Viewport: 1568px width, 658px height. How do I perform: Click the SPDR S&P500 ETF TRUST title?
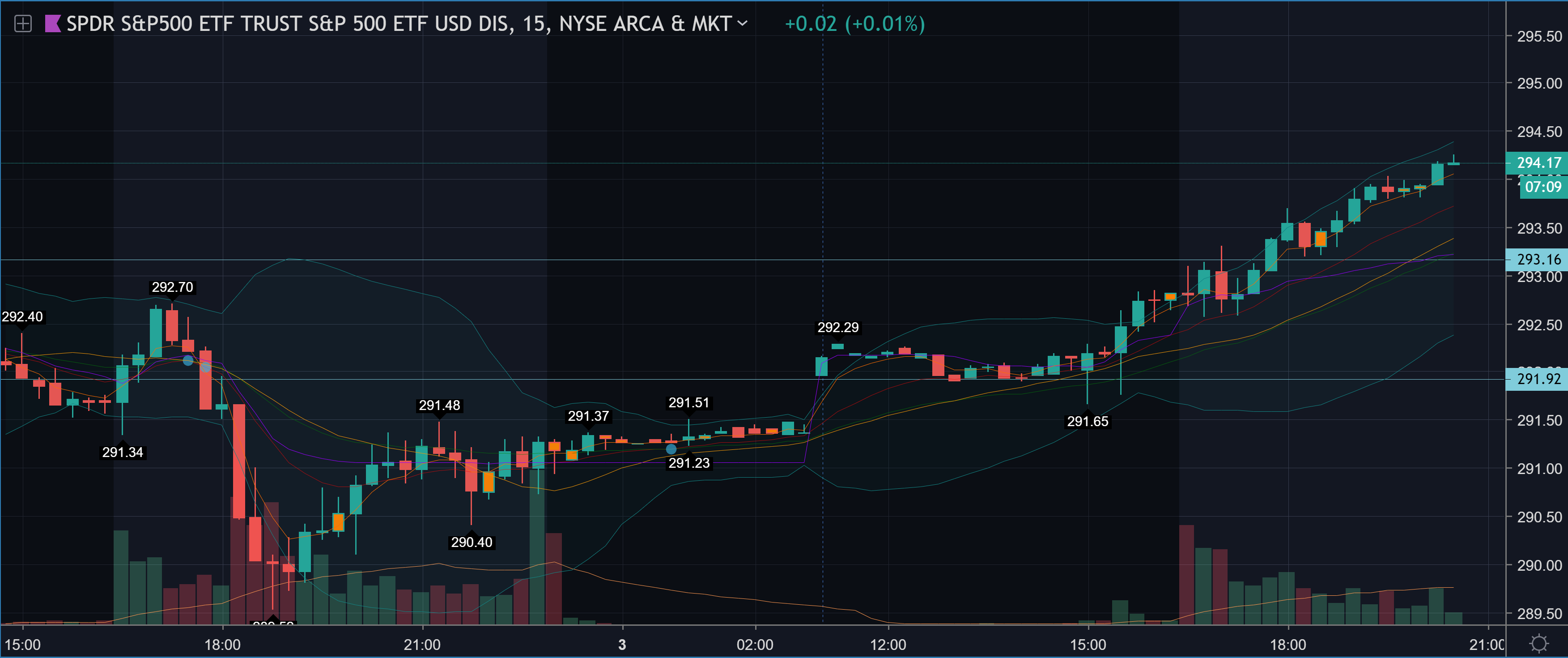click(399, 24)
